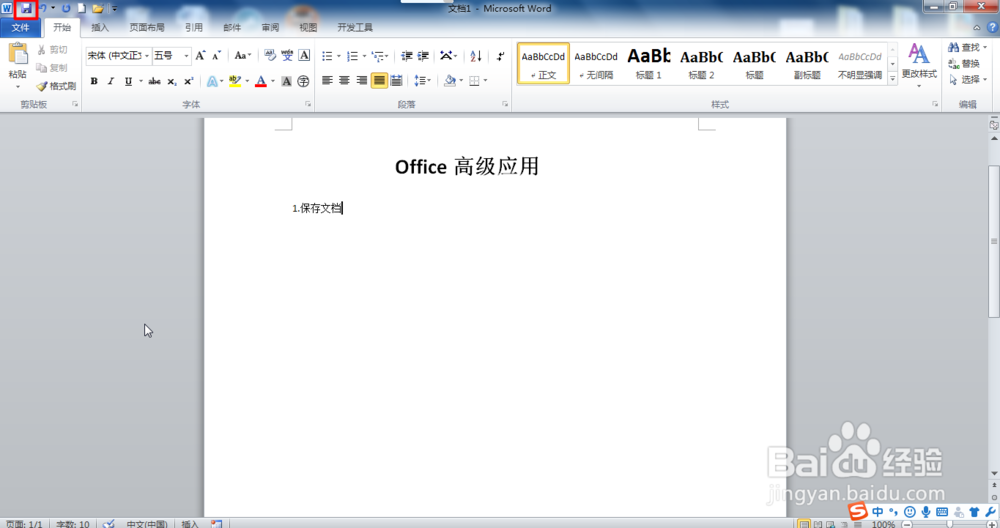Viewport: 1000px width, 528px height.
Task: Switch to the References (引用) tab
Action: coord(194,27)
